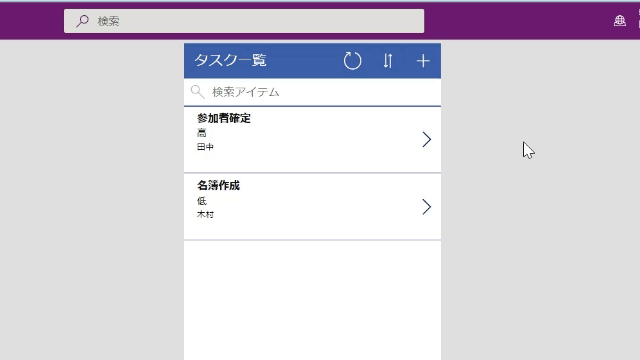
Task: Select the 参加者確定 task title
Action: coord(224,118)
